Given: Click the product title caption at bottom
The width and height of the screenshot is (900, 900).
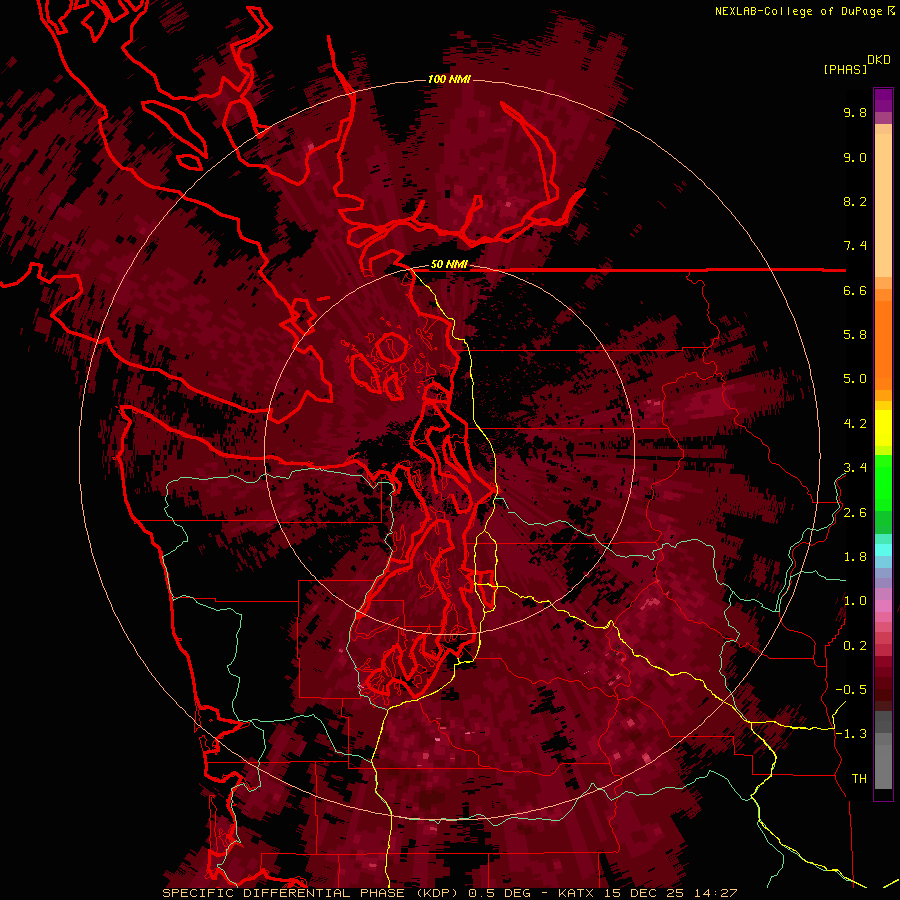Looking at the screenshot, I should (449, 893).
